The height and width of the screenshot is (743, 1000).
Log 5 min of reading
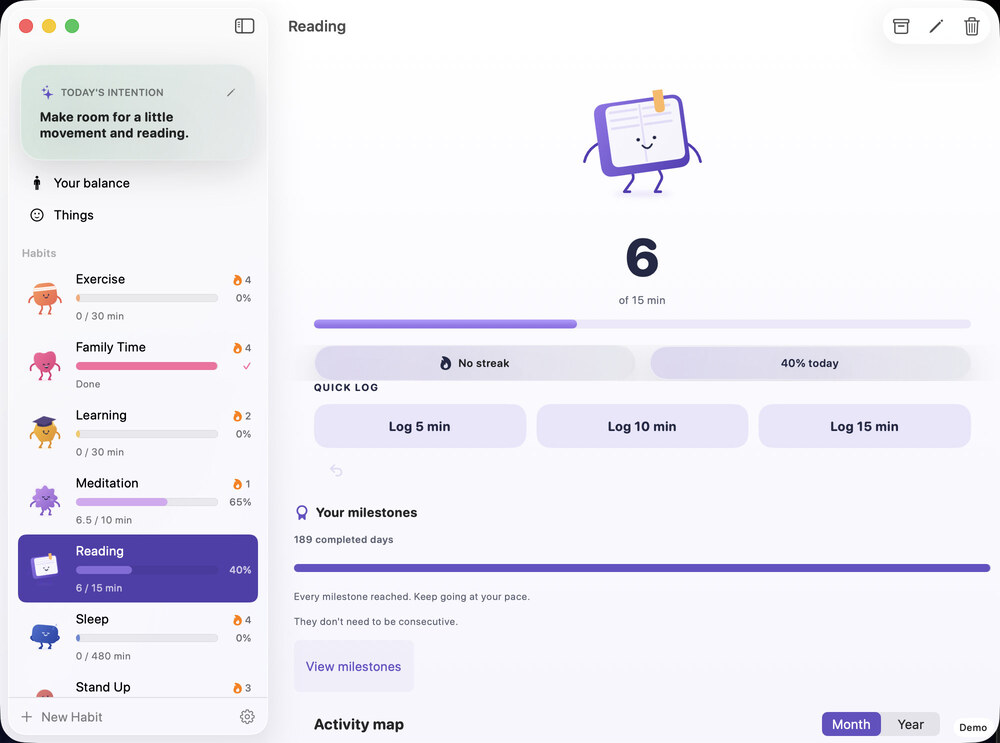420,426
